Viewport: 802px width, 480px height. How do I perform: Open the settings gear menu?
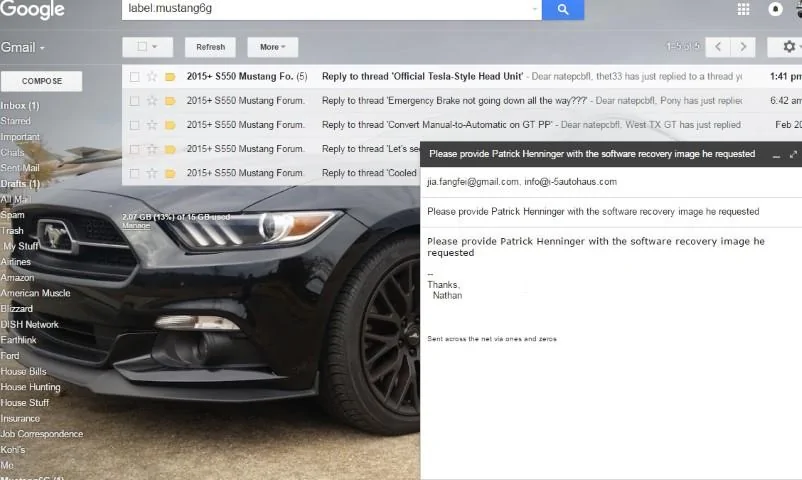(x=789, y=47)
